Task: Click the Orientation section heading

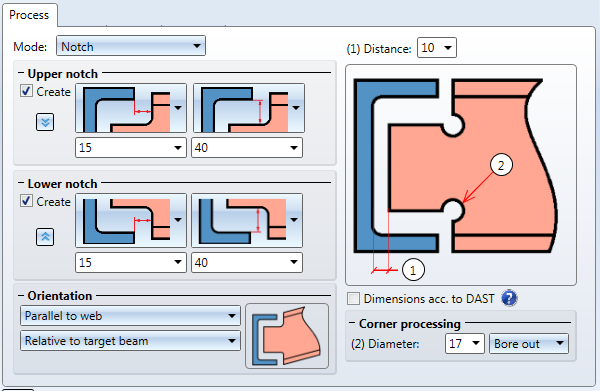Action: pyautogui.click(x=60, y=296)
